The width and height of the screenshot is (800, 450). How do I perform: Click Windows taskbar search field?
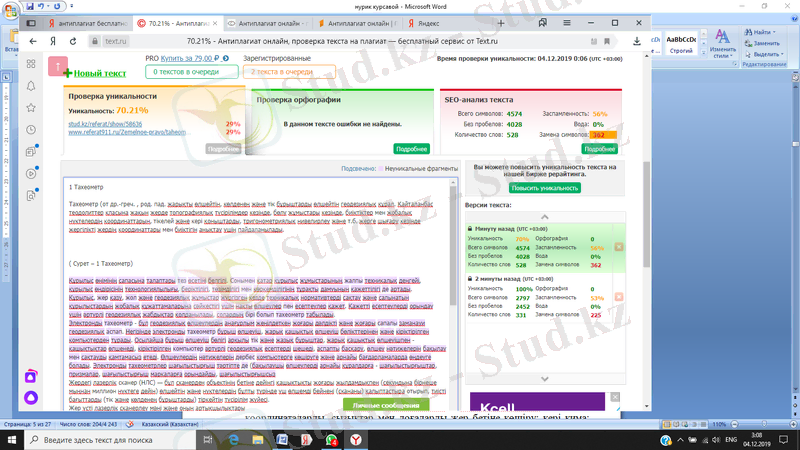[x=110, y=440]
